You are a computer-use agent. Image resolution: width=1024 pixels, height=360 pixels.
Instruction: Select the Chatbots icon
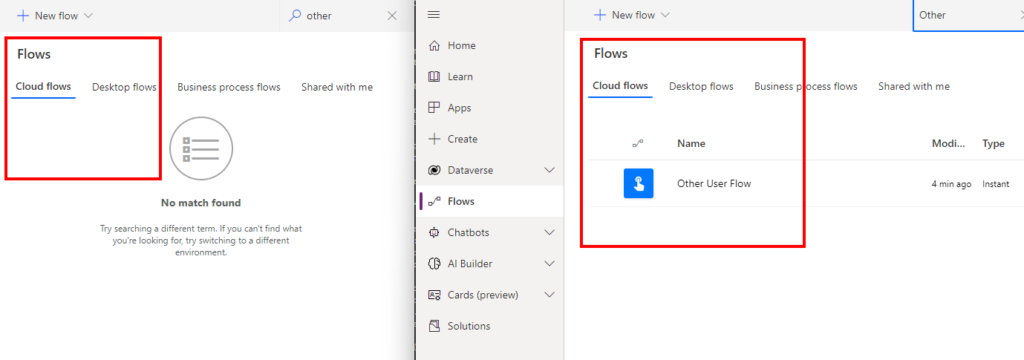click(x=434, y=233)
